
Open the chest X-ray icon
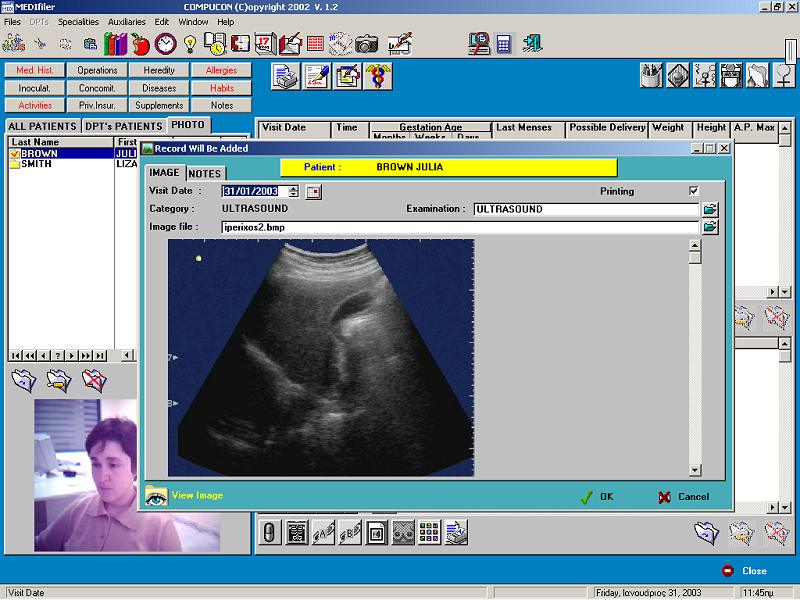pyautogui.click(x=296, y=534)
